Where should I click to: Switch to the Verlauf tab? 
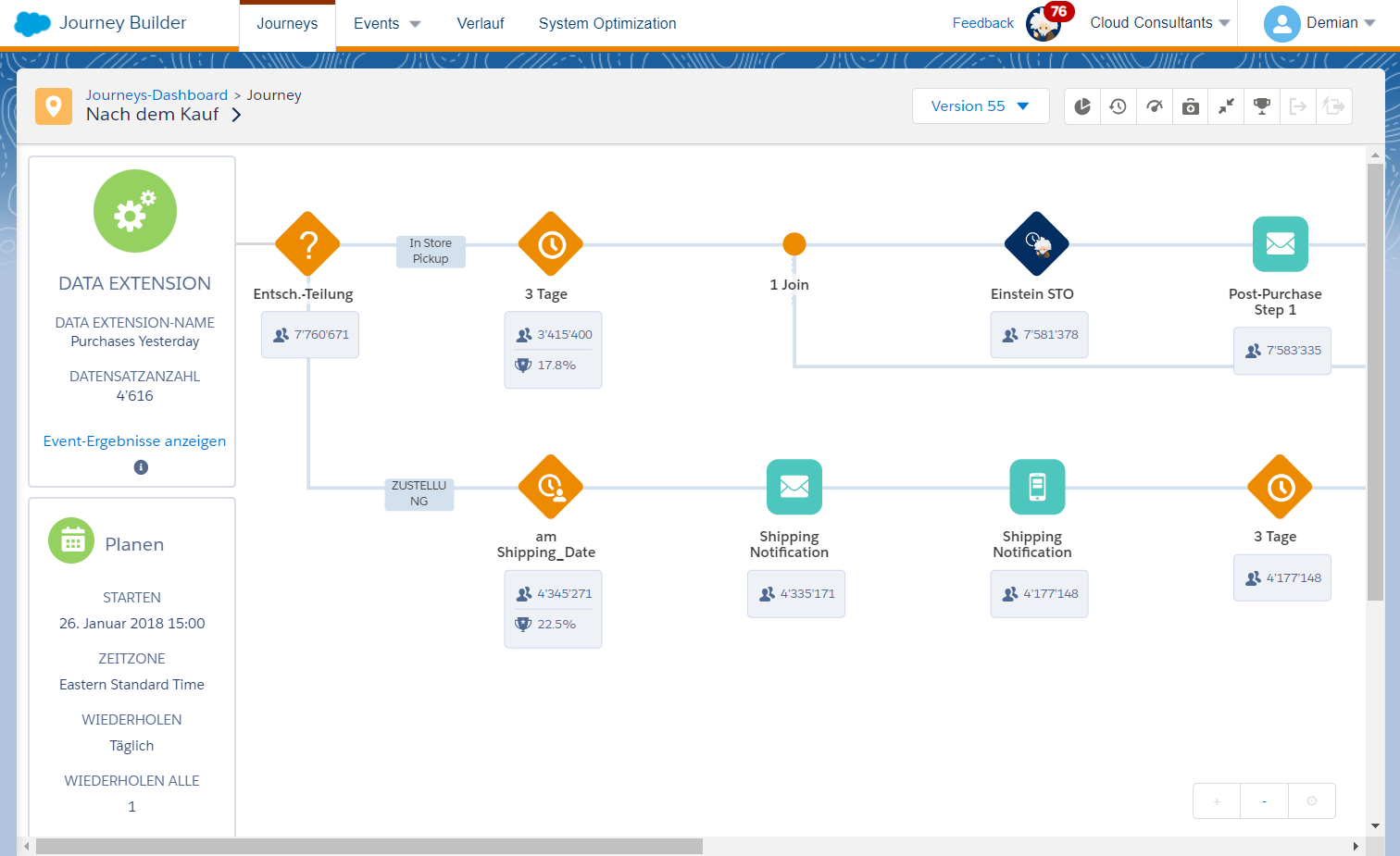pos(480,23)
